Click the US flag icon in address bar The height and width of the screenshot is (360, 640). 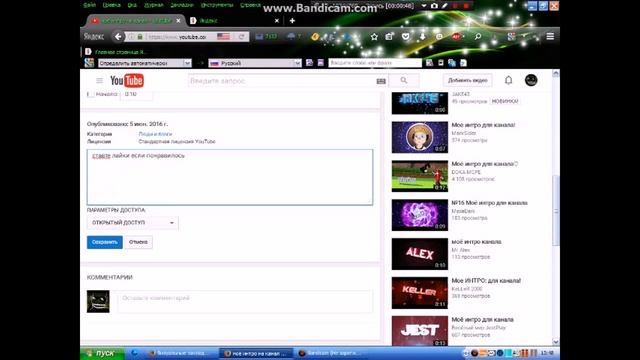tap(223, 37)
